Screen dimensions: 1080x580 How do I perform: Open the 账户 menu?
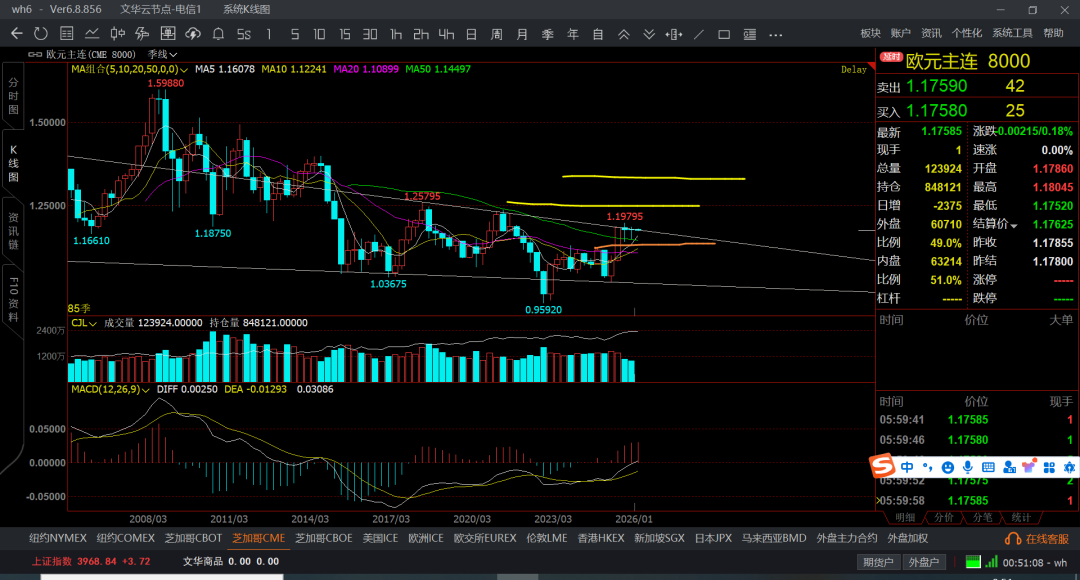pyautogui.click(x=900, y=33)
